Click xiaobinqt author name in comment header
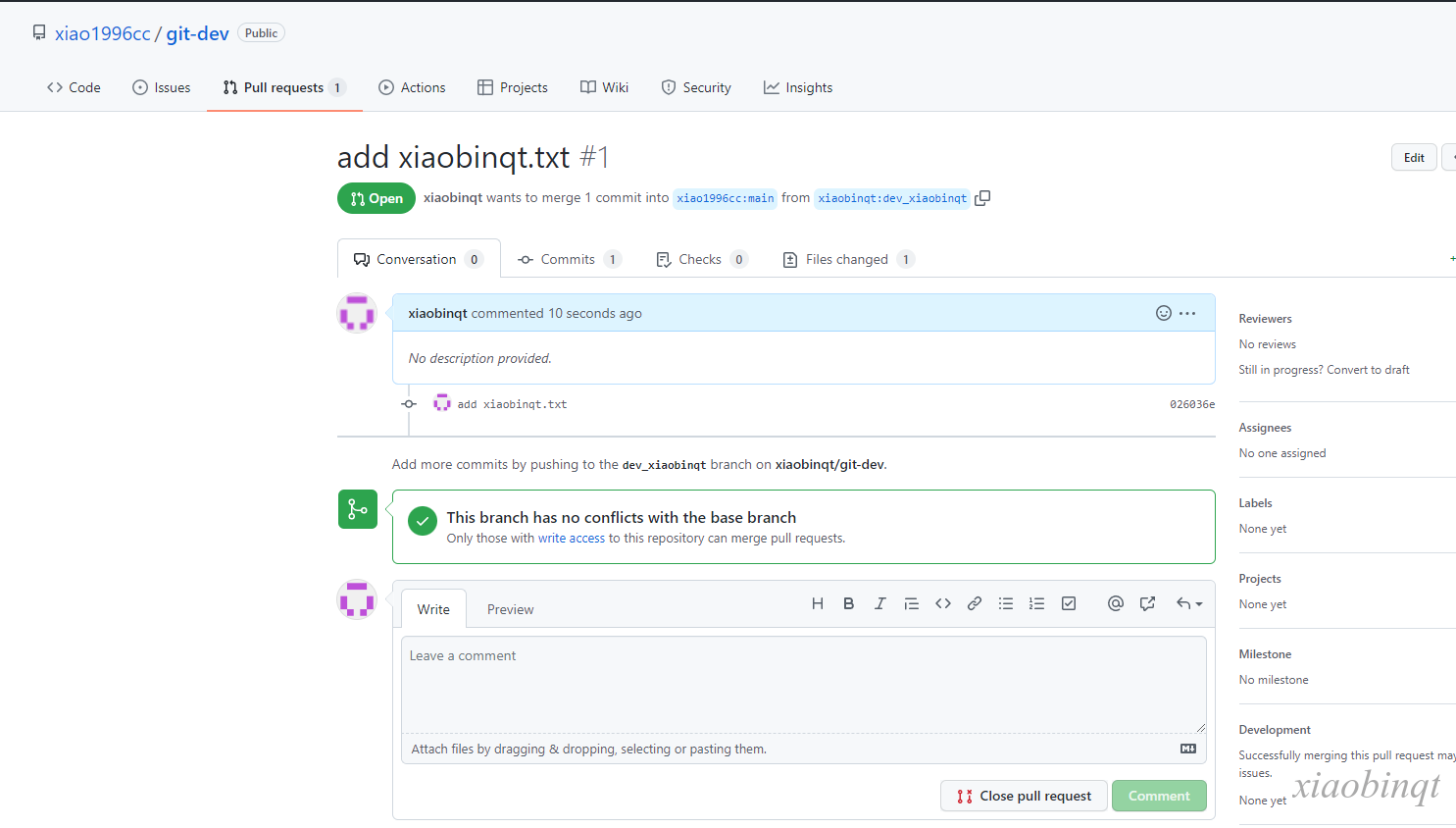Screen dimensions: 1456x828 pos(437,313)
